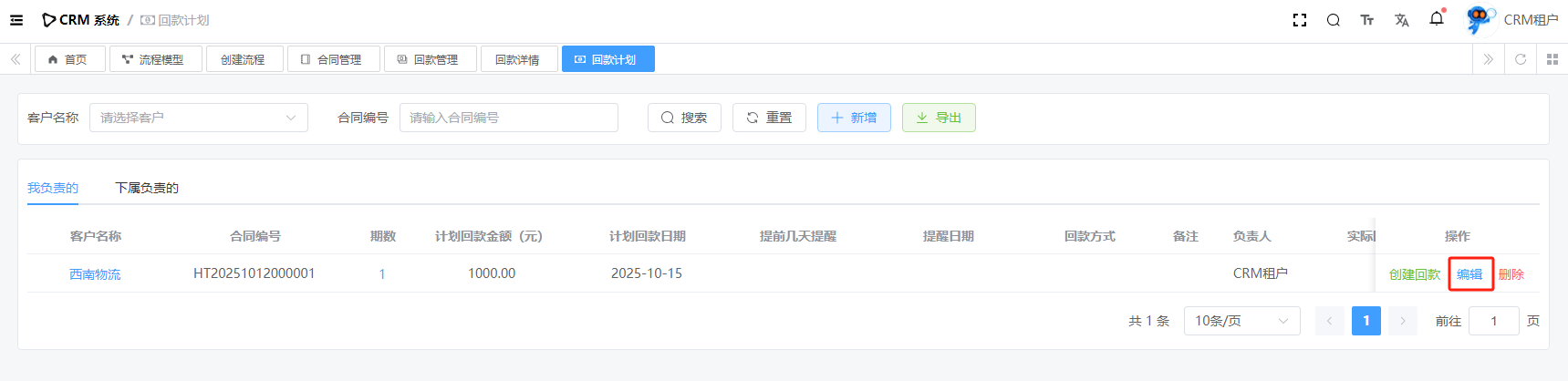Expand the 客户名称 customer dropdown
Screen dimensions: 1568x381
[198, 118]
